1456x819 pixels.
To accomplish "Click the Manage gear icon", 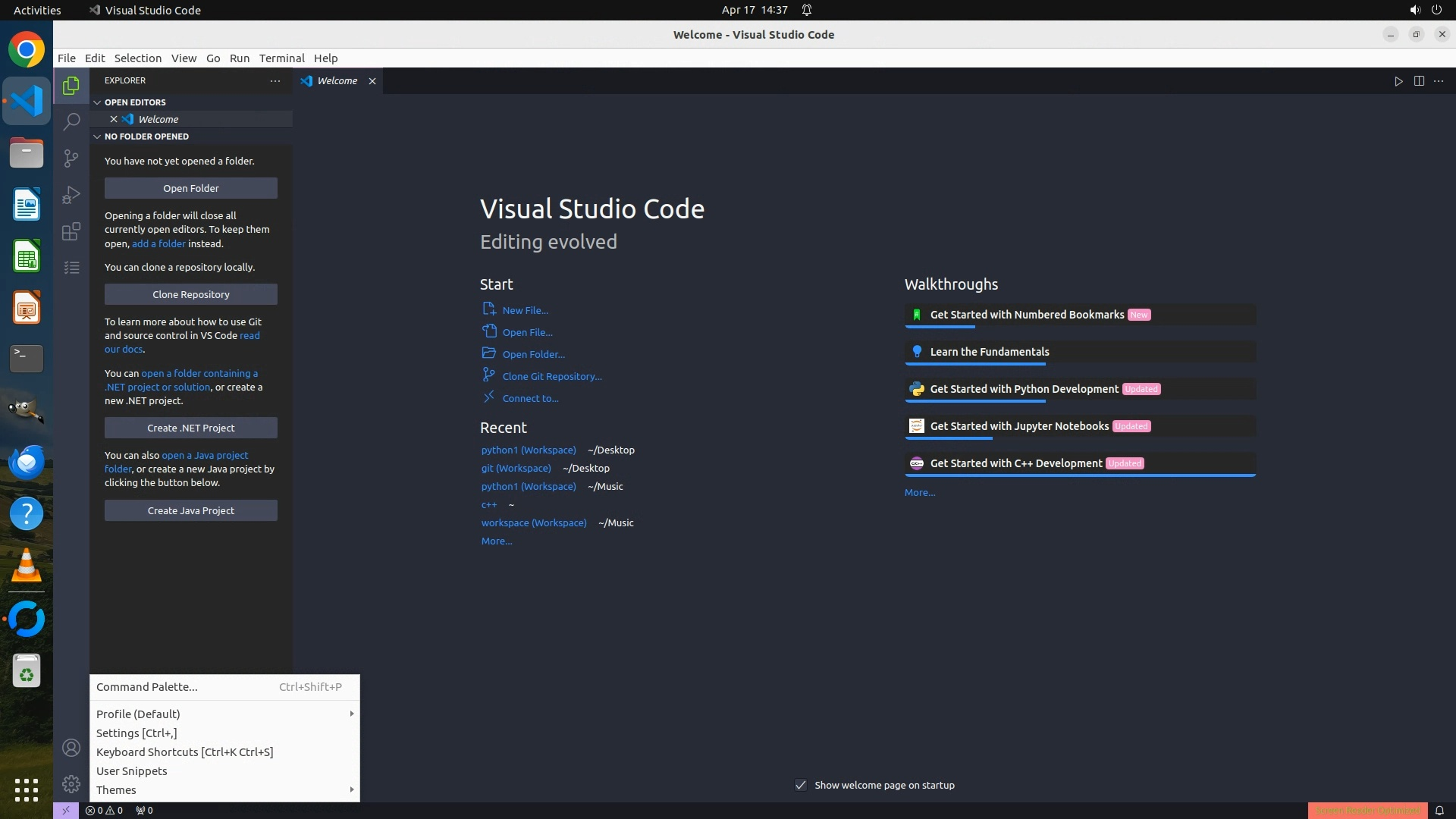I will (x=71, y=783).
